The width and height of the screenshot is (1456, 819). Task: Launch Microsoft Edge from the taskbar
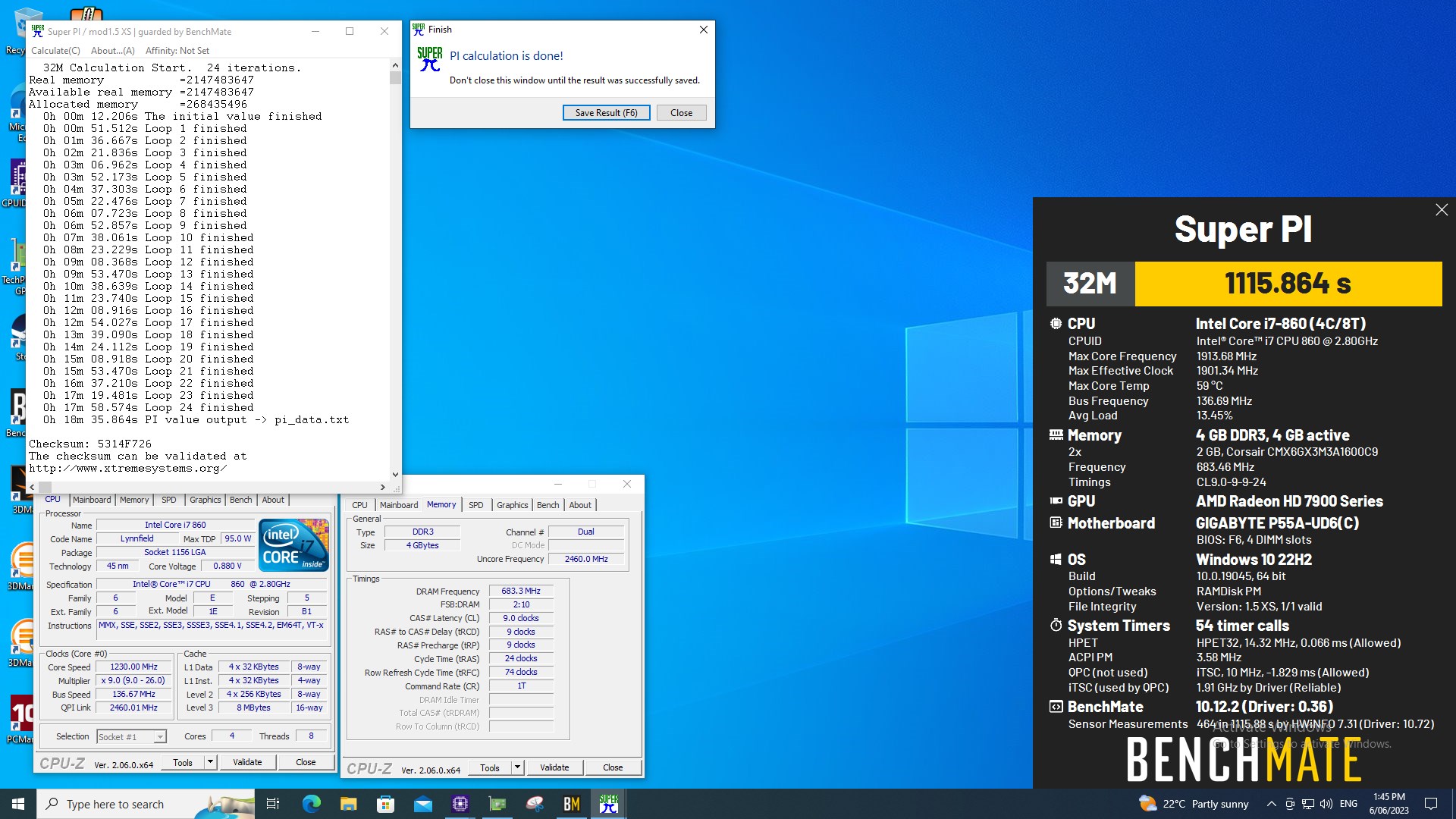pos(312,804)
